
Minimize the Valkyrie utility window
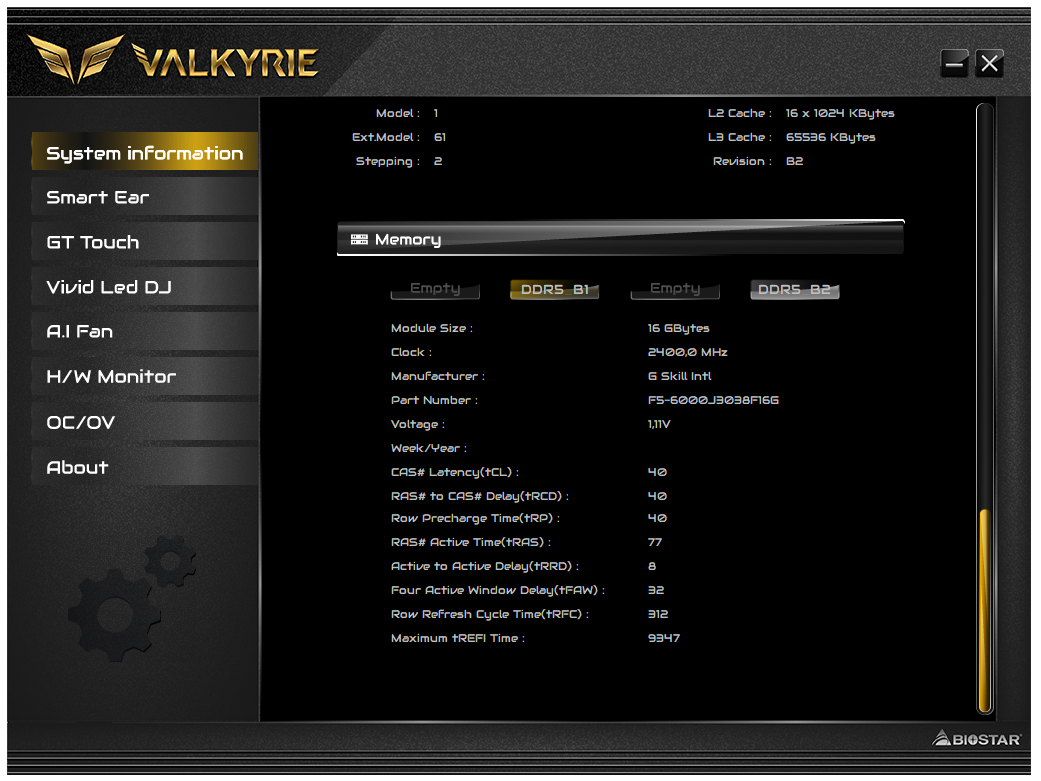(955, 64)
